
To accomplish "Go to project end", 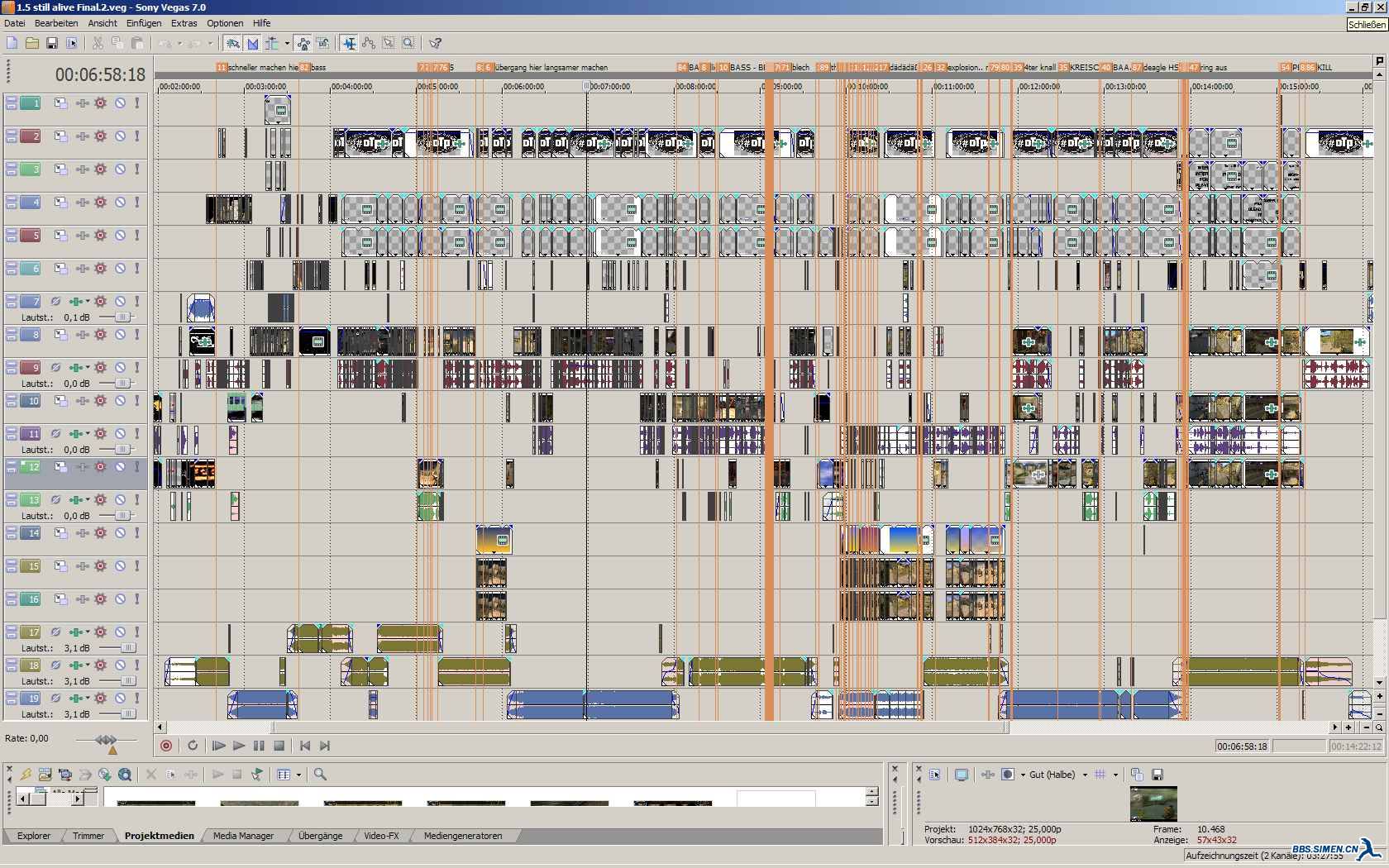I will pyautogui.click(x=325, y=746).
